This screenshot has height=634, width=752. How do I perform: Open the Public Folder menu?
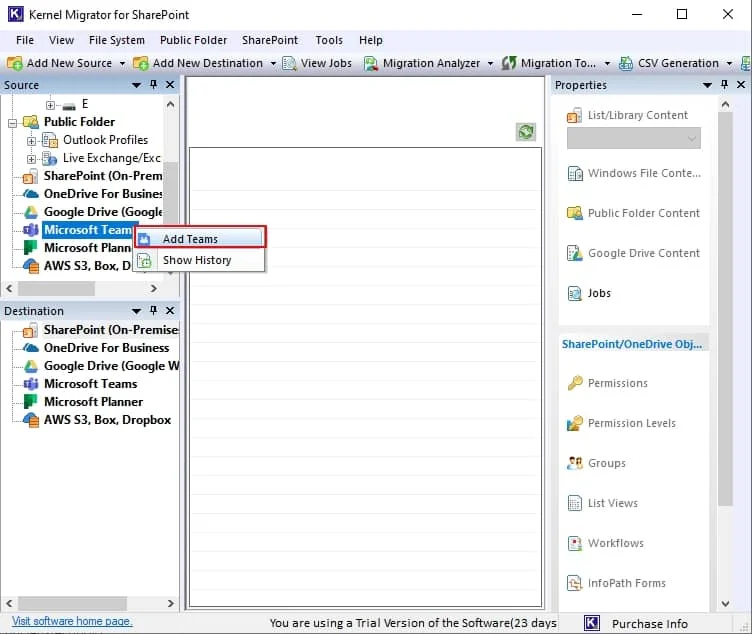pyautogui.click(x=193, y=40)
